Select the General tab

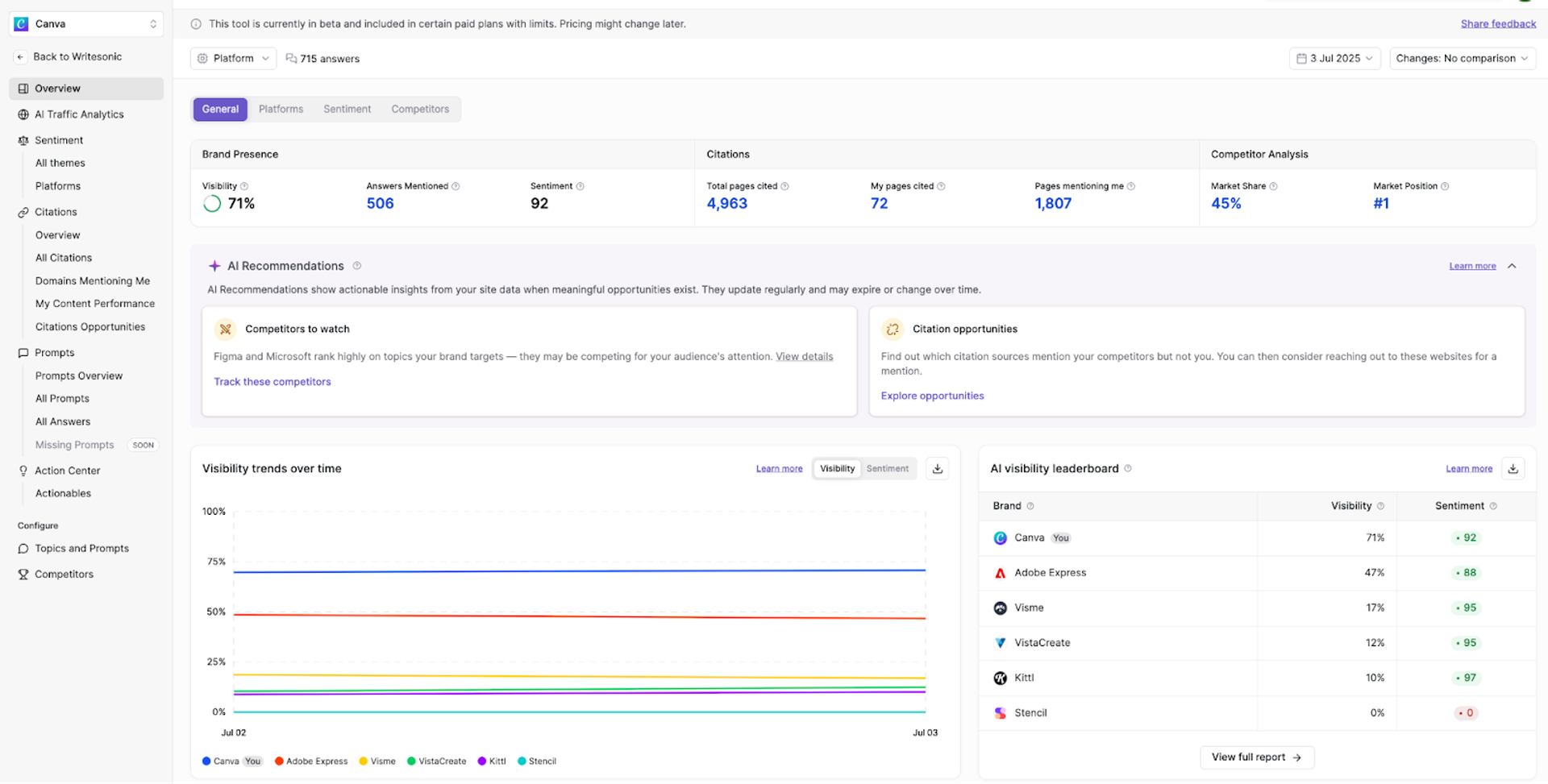(220, 110)
